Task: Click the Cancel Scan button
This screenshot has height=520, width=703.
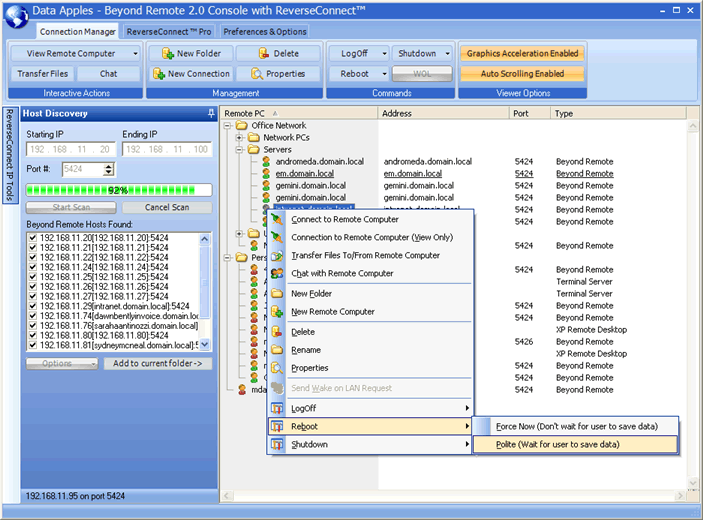Action: click(x=167, y=208)
